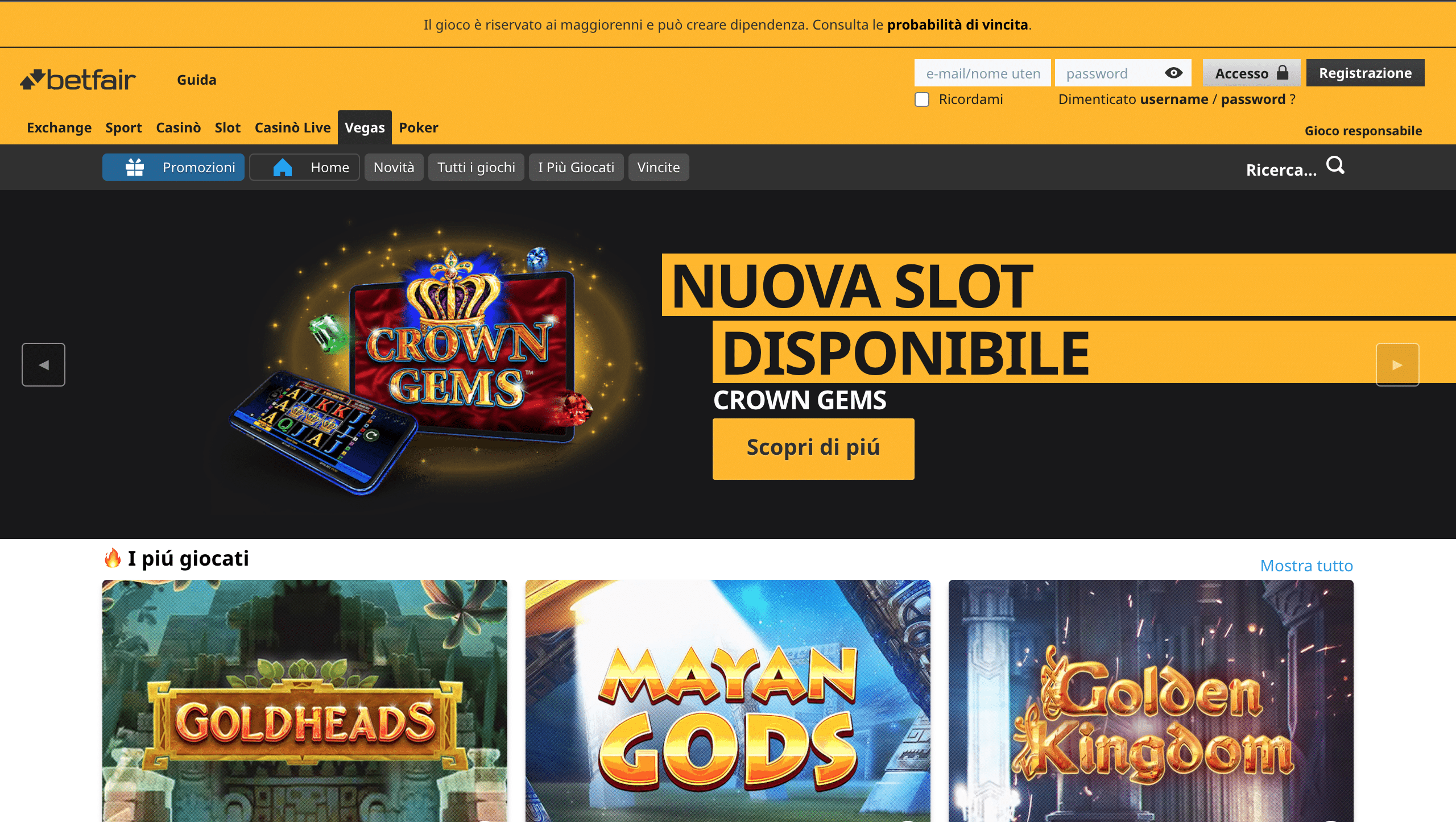Switch to the Casinò Live section
The height and width of the screenshot is (822, 1456).
(x=292, y=127)
